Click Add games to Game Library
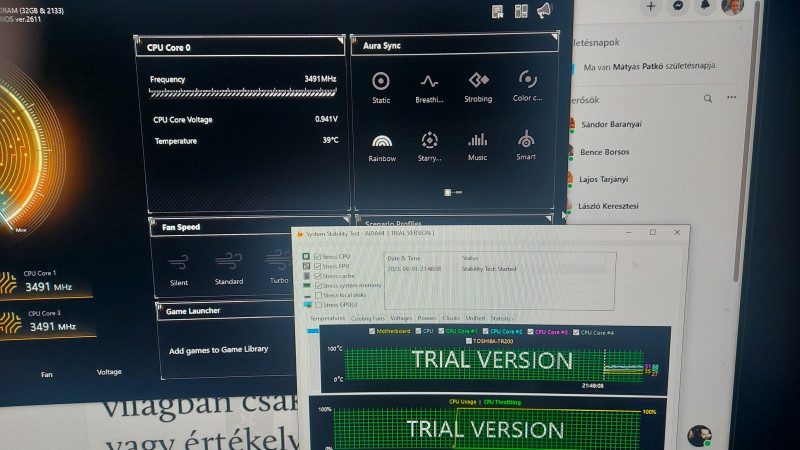 click(218, 350)
